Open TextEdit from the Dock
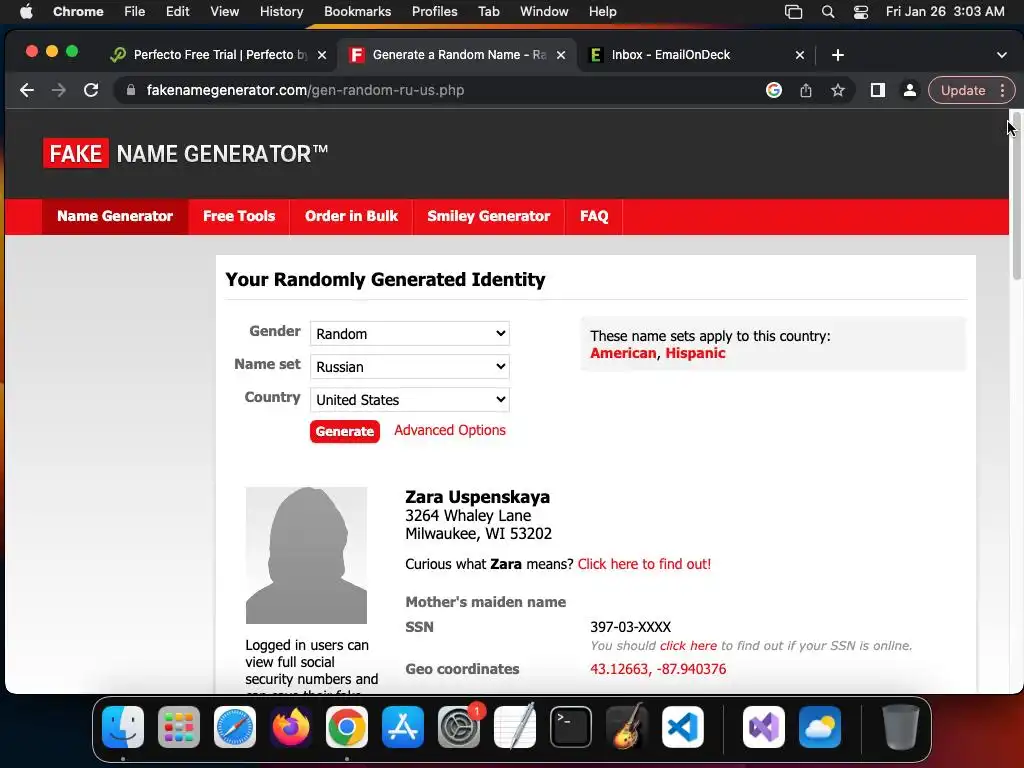 click(x=515, y=727)
